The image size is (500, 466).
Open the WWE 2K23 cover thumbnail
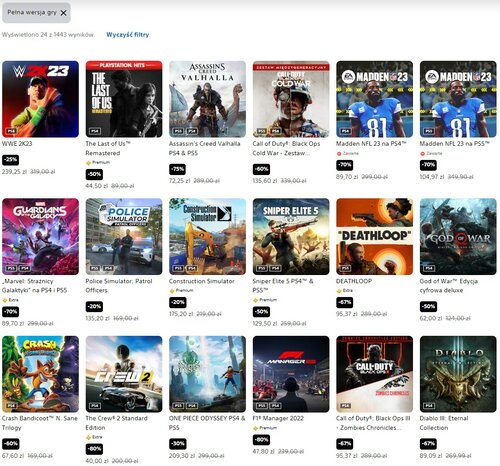point(40,99)
